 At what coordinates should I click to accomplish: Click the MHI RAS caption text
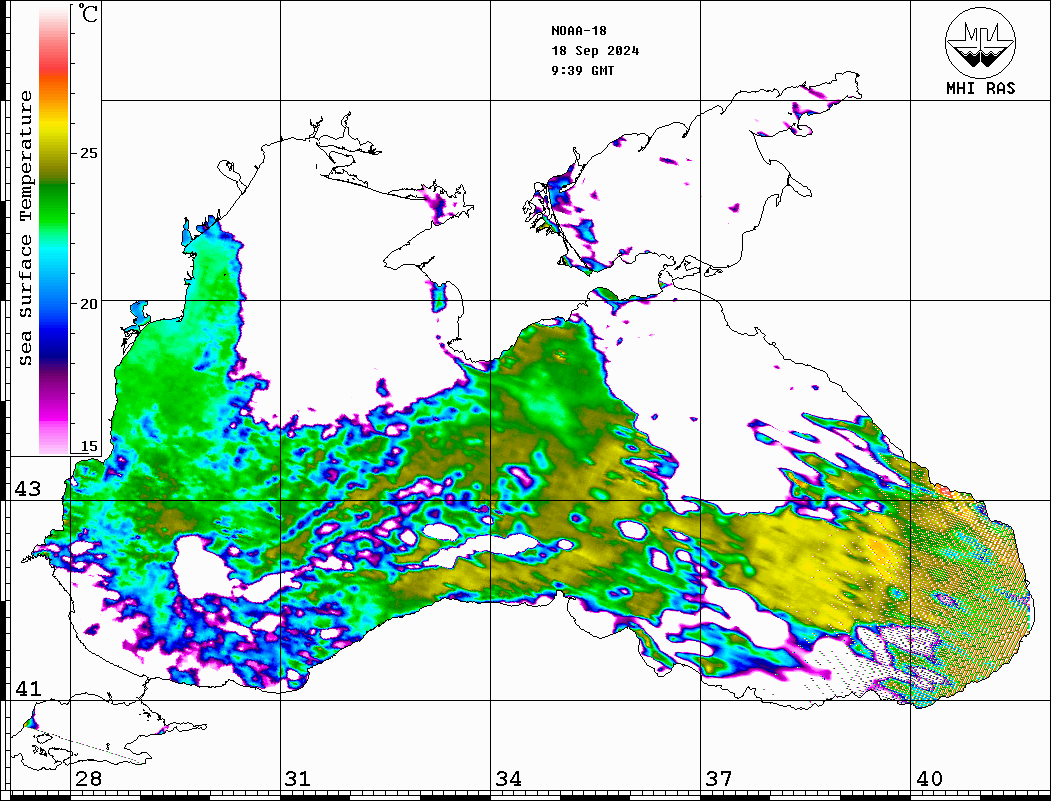[980, 88]
